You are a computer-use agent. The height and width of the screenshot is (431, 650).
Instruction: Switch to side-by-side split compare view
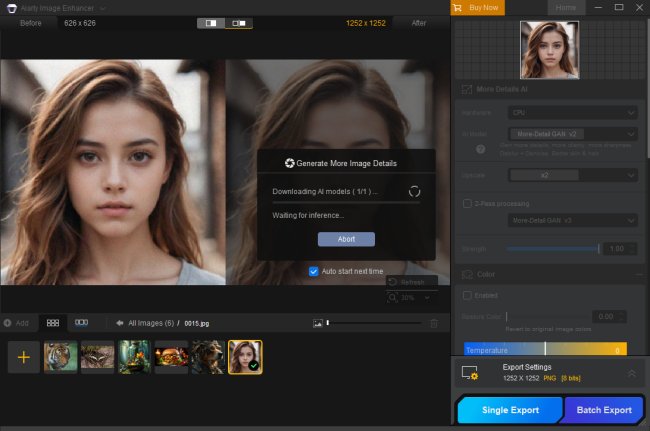[x=211, y=23]
